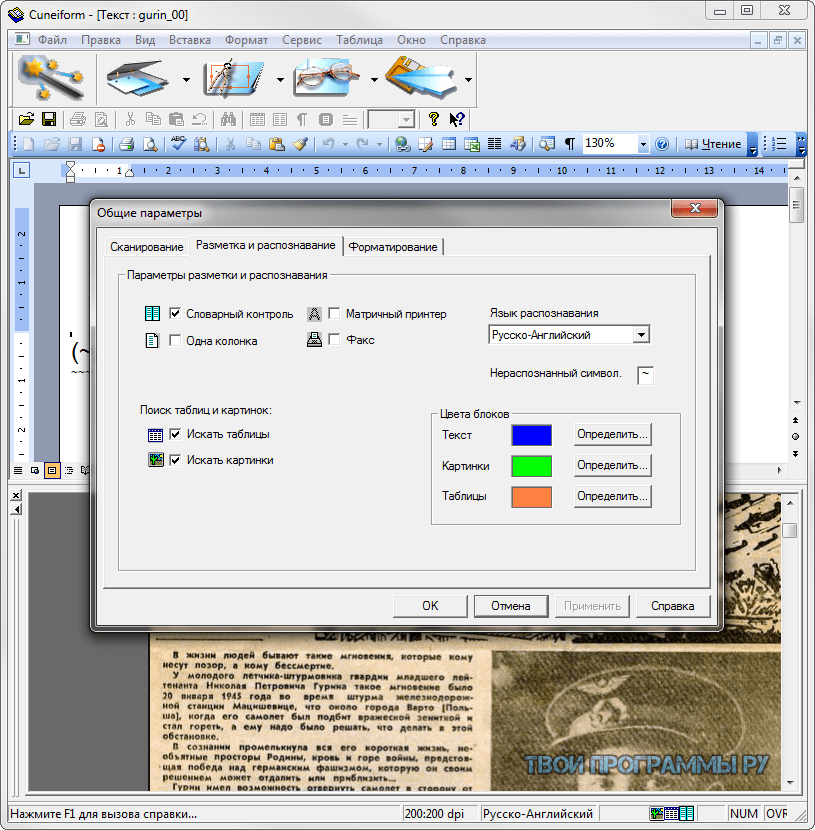815x830 pixels.
Task: Expand the undo history dropdown arrow
Action: pyautogui.click(x=345, y=144)
